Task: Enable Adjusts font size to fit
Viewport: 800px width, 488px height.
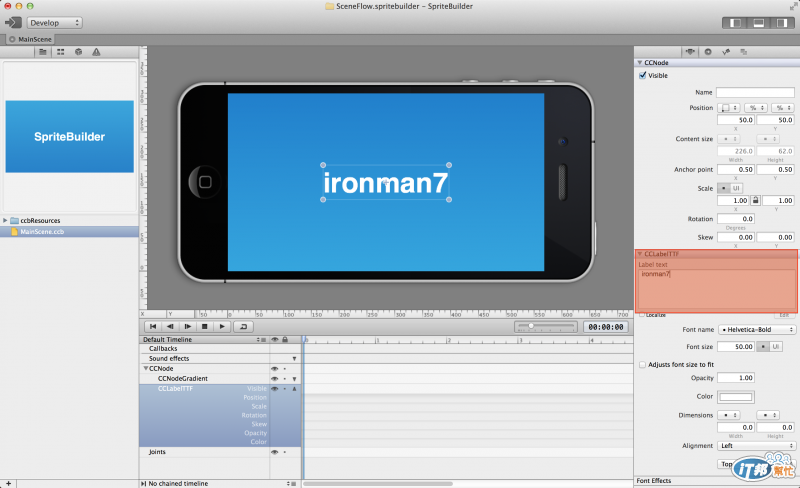Action: click(642, 364)
